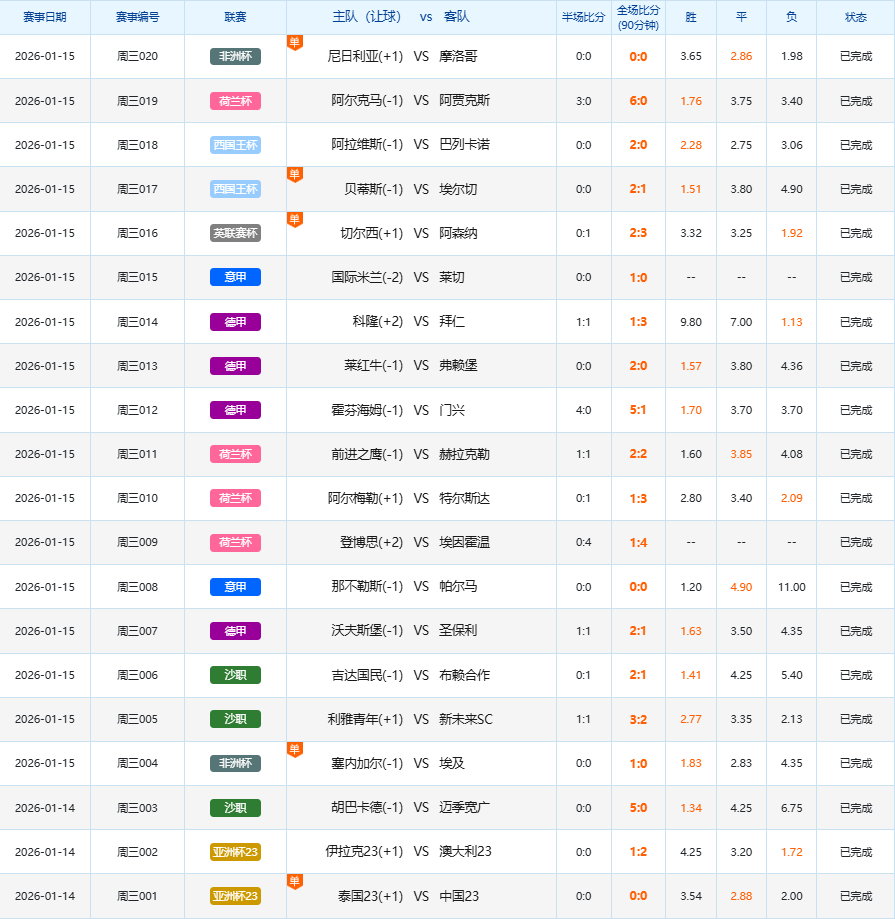Click the 单 badge beside 泰国23(+1)
Viewport: 895px width, 919px height.
coord(294,881)
